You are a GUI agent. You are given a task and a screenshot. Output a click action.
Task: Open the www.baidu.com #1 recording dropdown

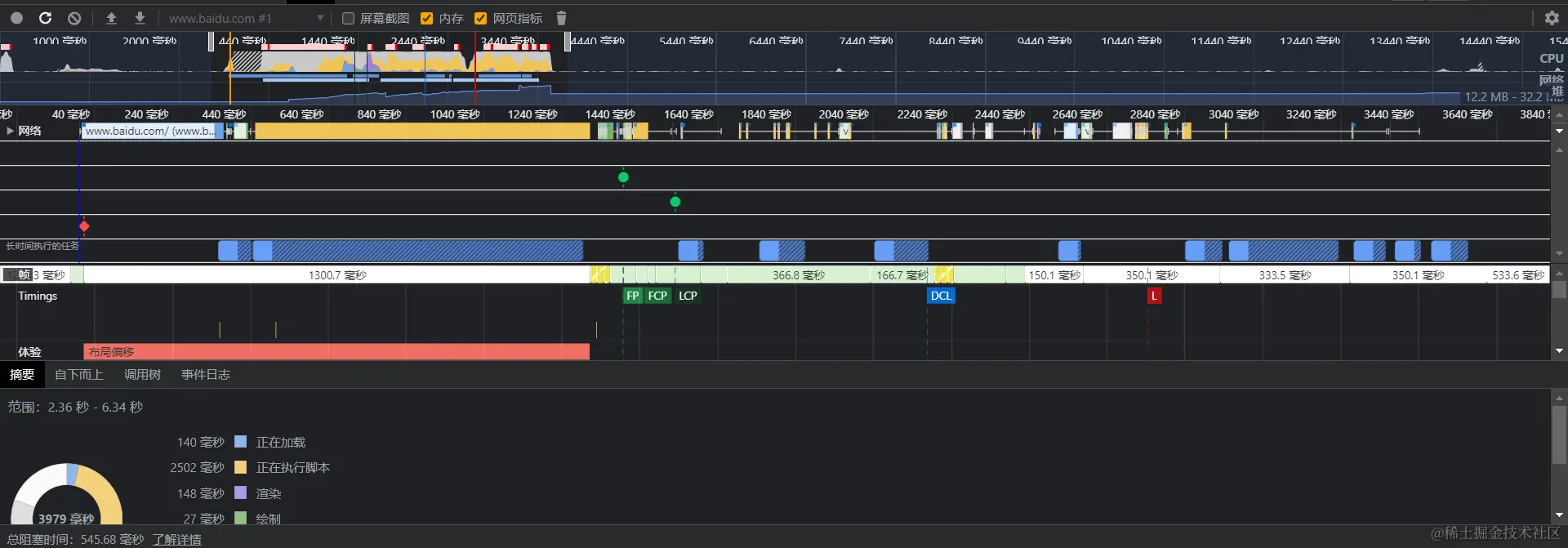246,18
